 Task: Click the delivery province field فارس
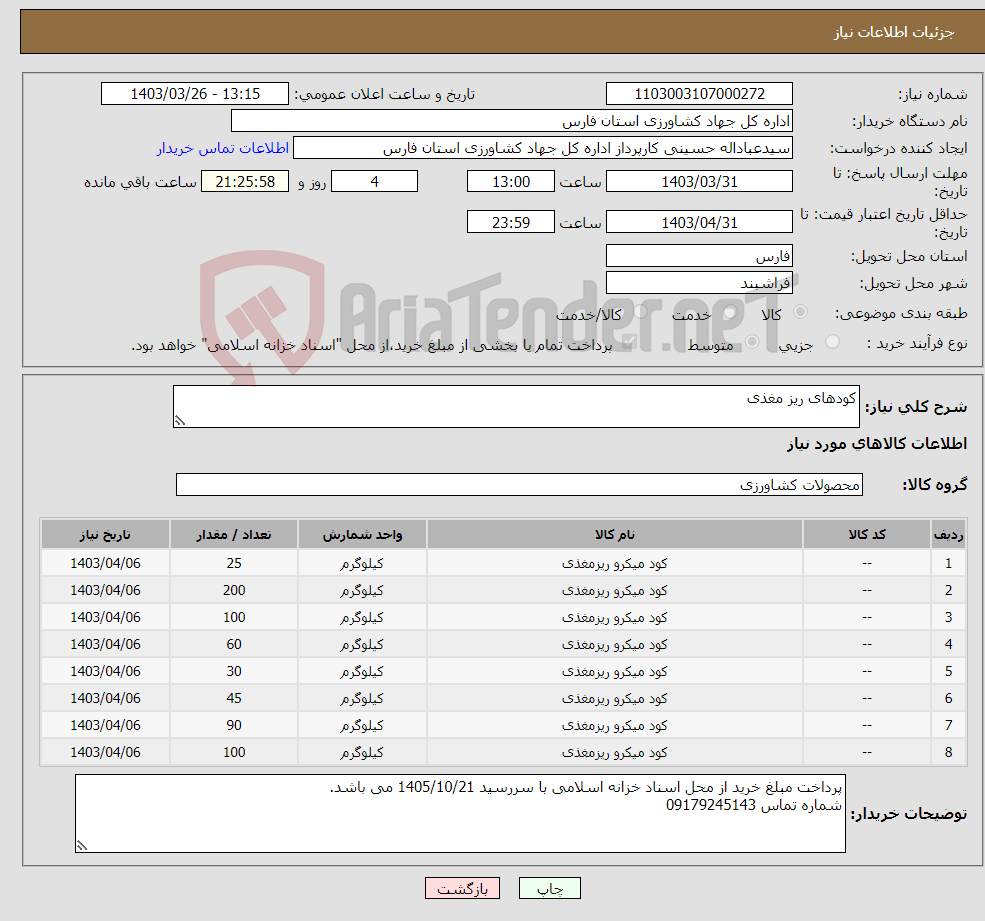point(699,256)
